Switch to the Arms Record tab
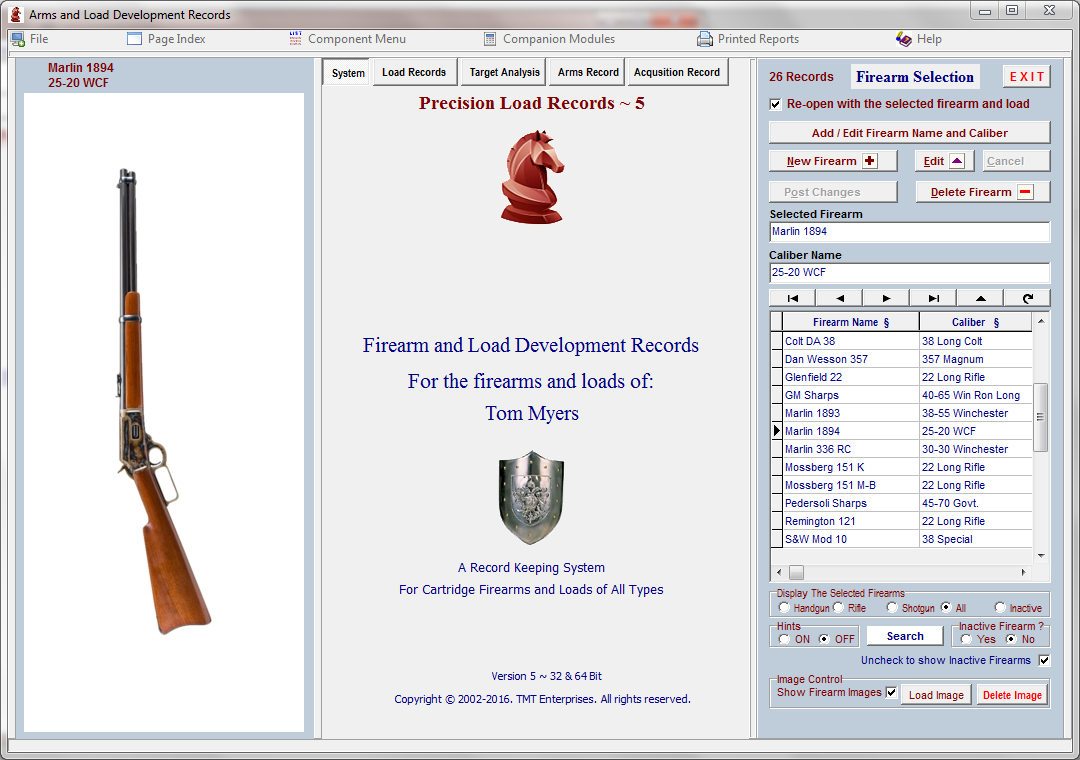 coord(588,72)
